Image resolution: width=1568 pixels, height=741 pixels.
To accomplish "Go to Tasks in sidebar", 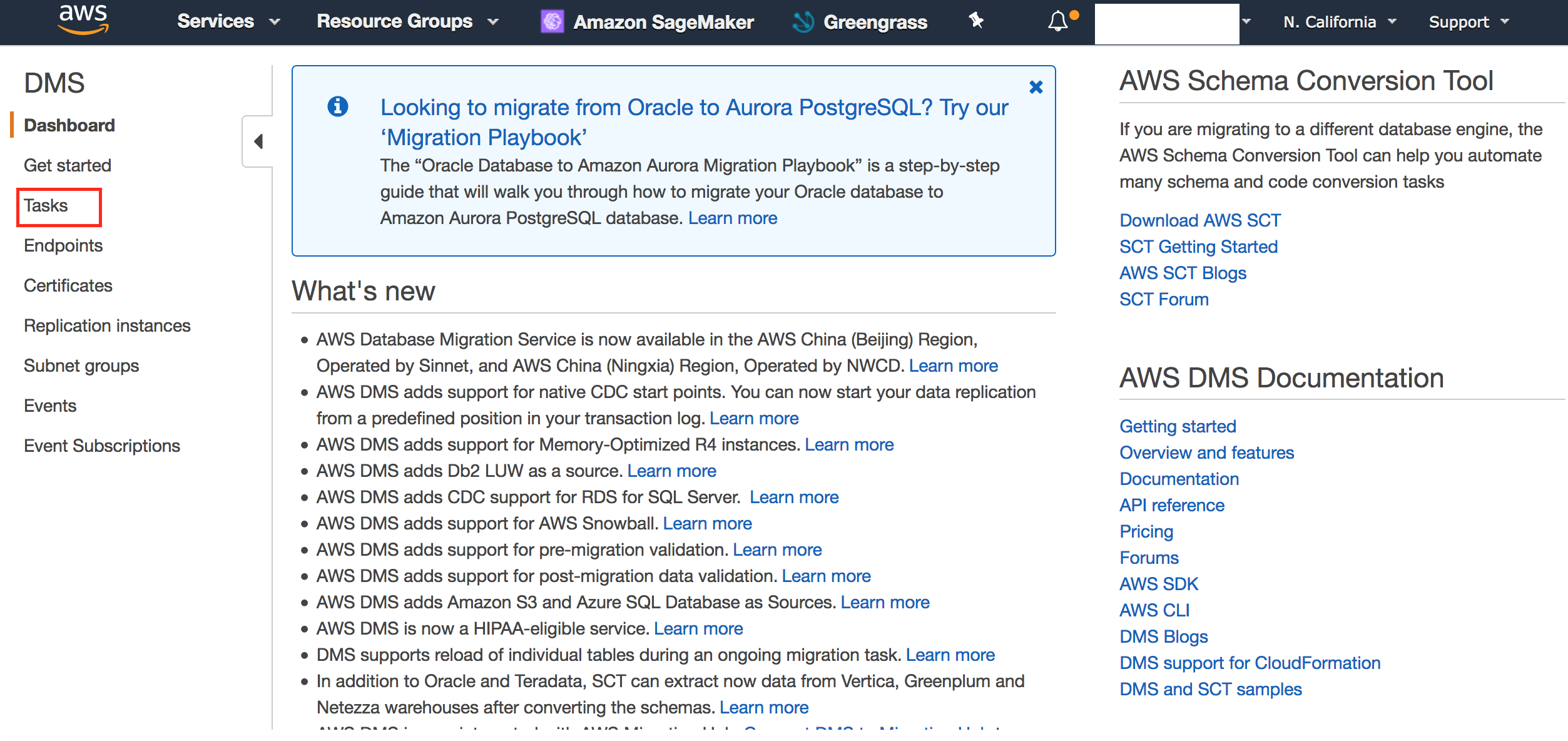I will (x=46, y=205).
